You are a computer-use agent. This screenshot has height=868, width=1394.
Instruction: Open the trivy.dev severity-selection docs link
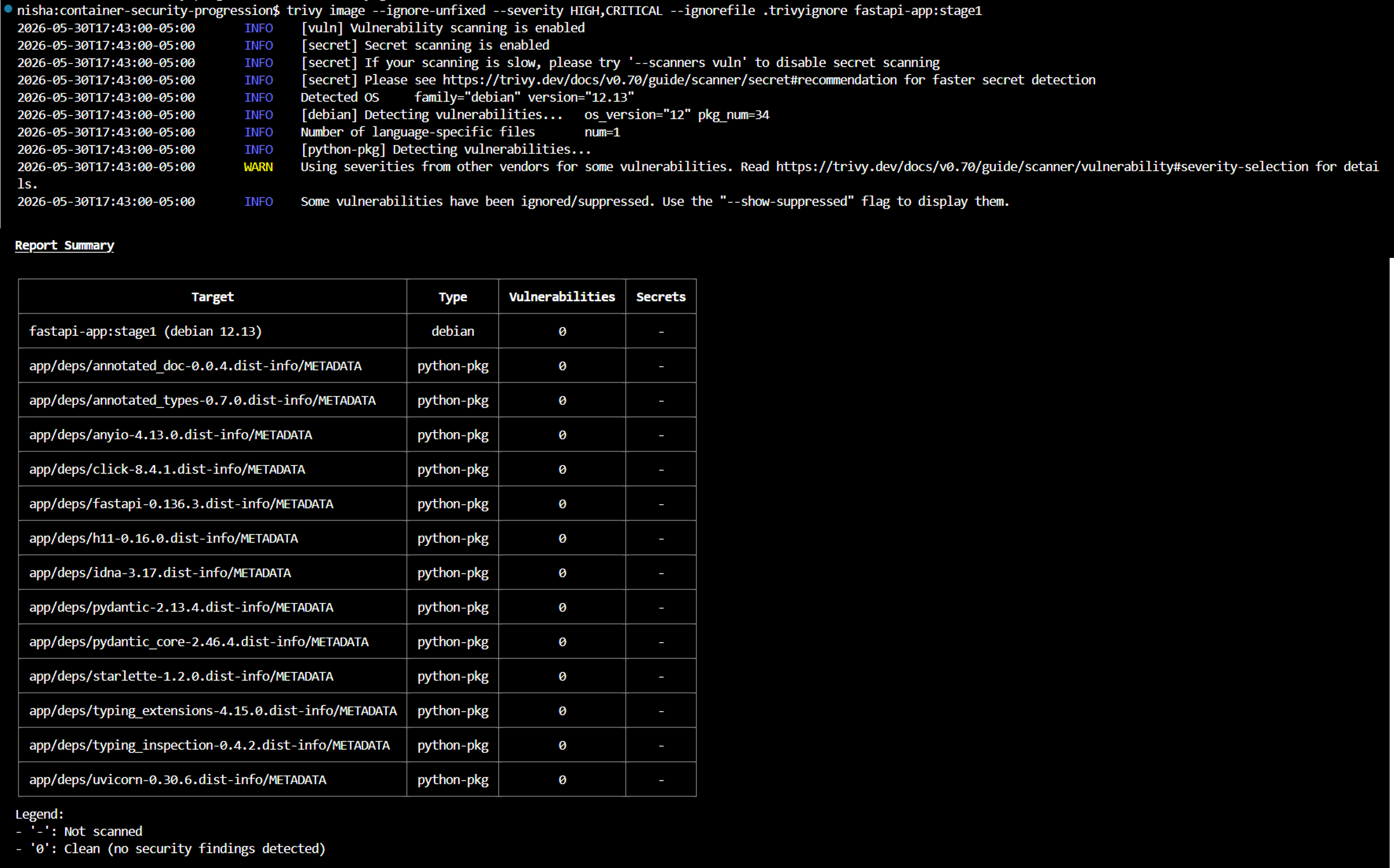click(1042, 166)
